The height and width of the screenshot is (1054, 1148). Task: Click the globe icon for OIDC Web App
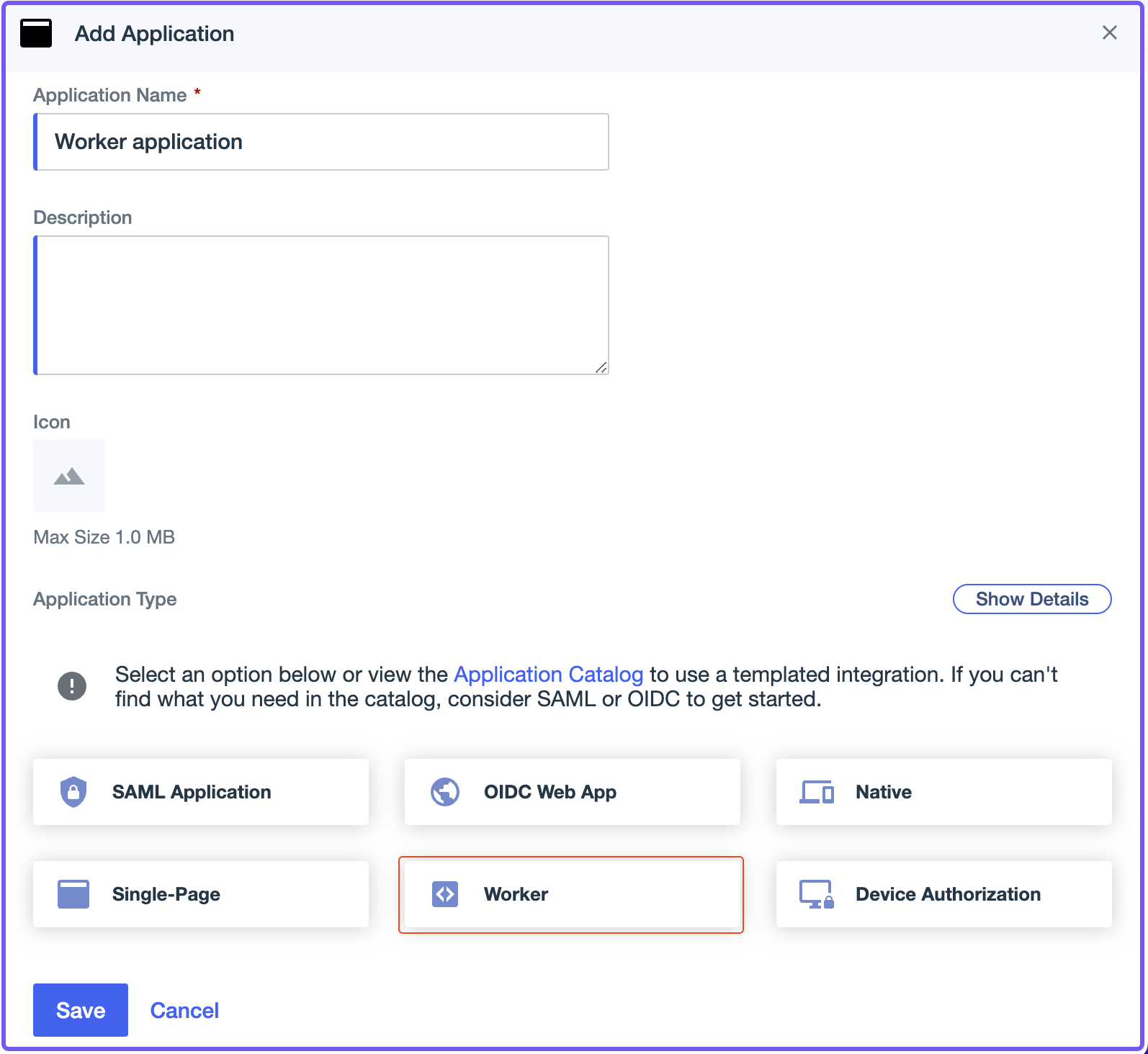pos(445,792)
